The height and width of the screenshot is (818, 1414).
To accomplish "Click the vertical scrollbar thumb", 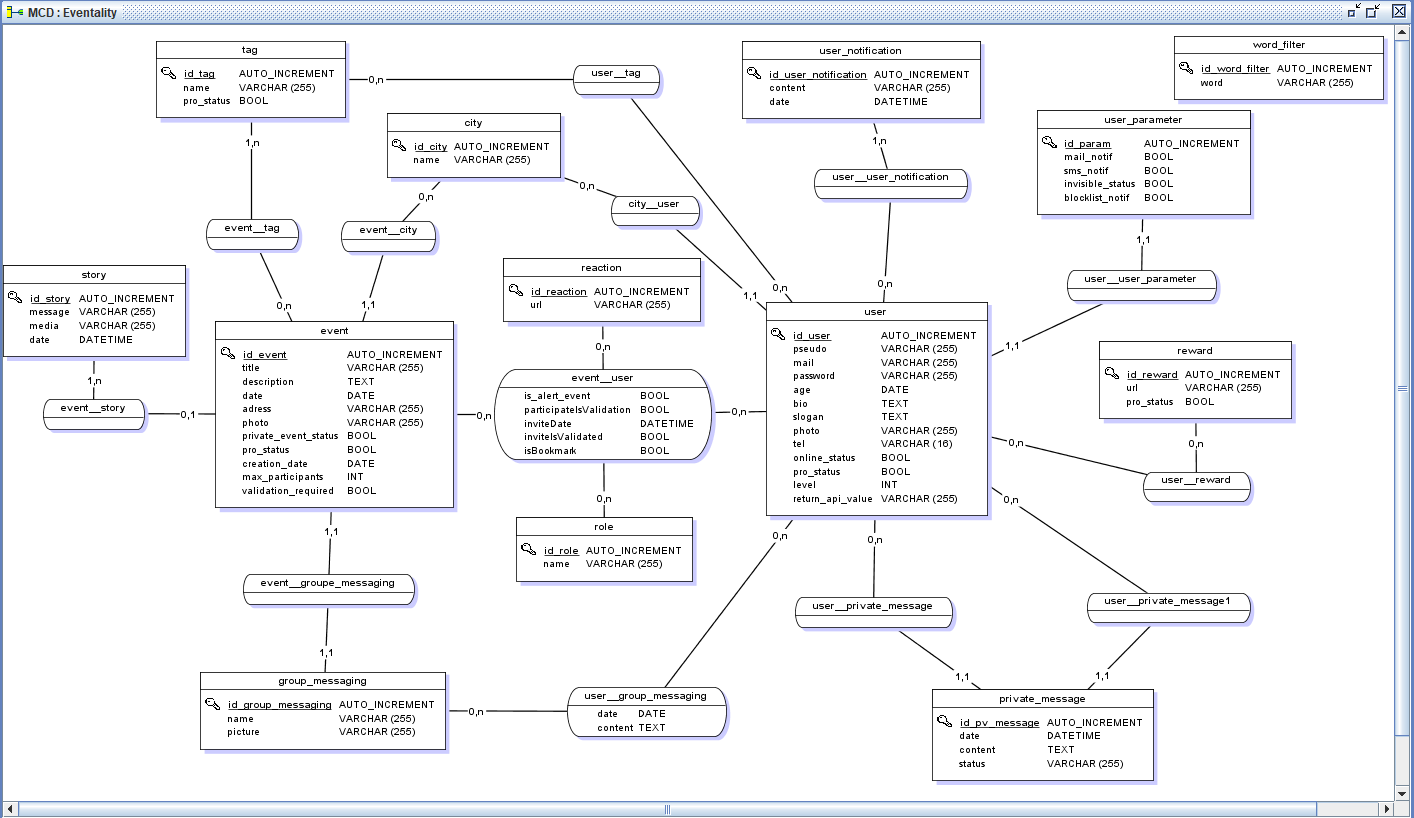I will point(1405,388).
